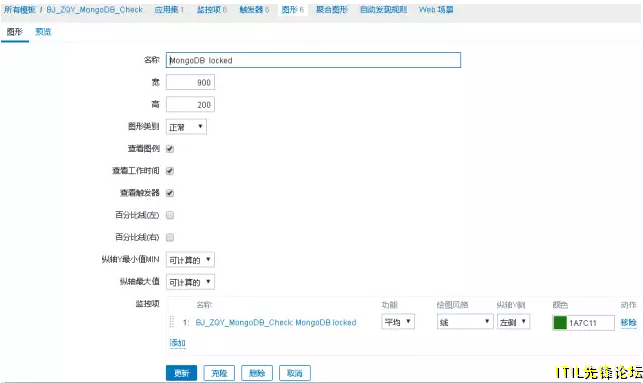643x383 pixels.
Task: Click the 宽 width field with 900
Action: click(190, 82)
